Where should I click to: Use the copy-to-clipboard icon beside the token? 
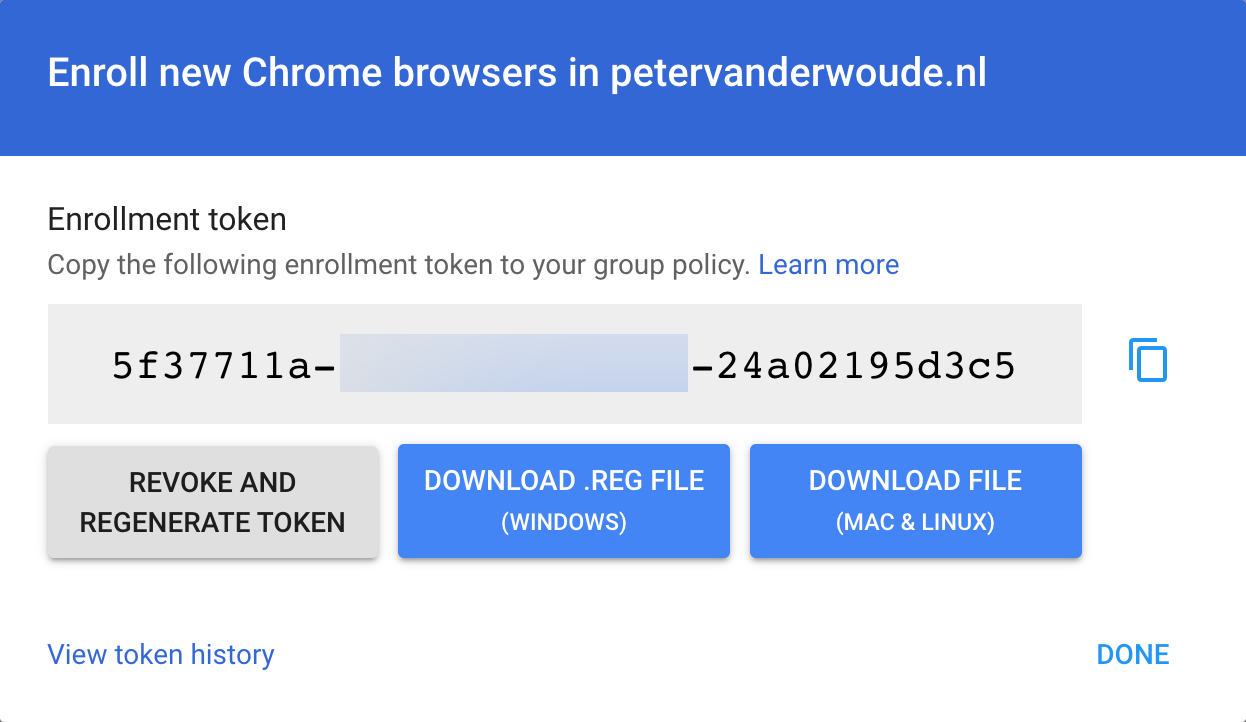click(x=1148, y=361)
